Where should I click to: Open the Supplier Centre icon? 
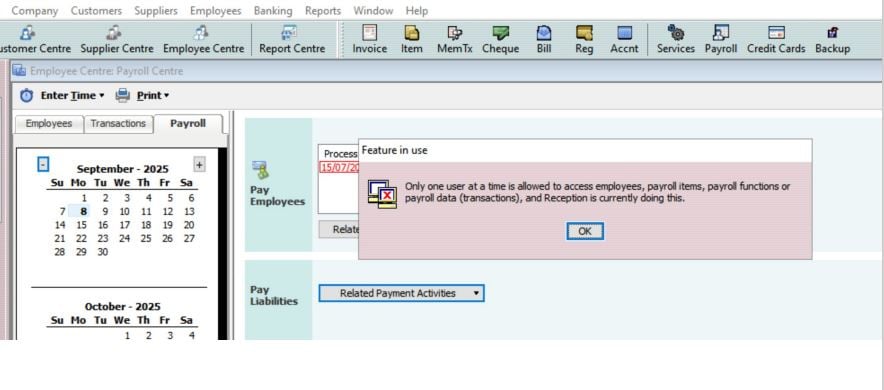pyautogui.click(x=114, y=33)
